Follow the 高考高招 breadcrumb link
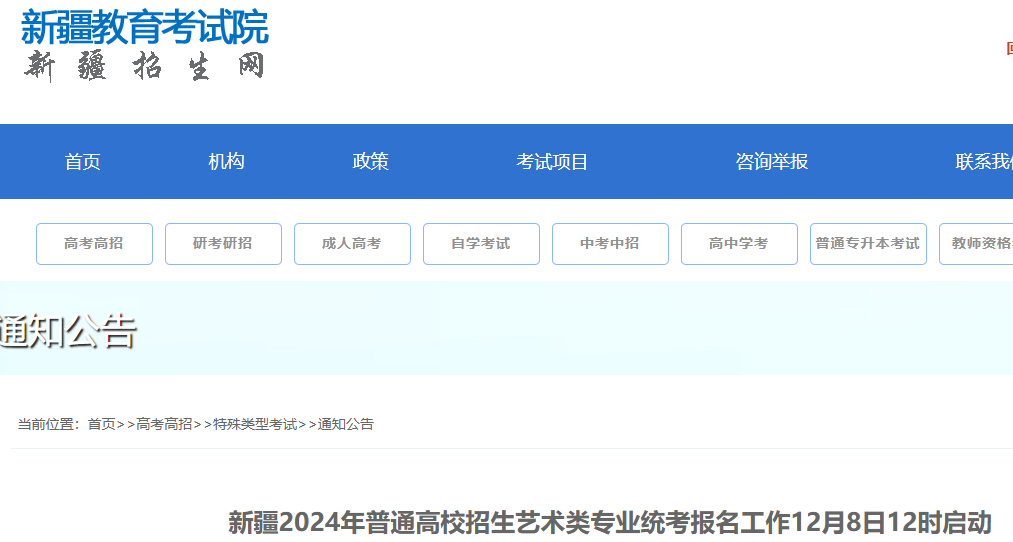 point(164,424)
